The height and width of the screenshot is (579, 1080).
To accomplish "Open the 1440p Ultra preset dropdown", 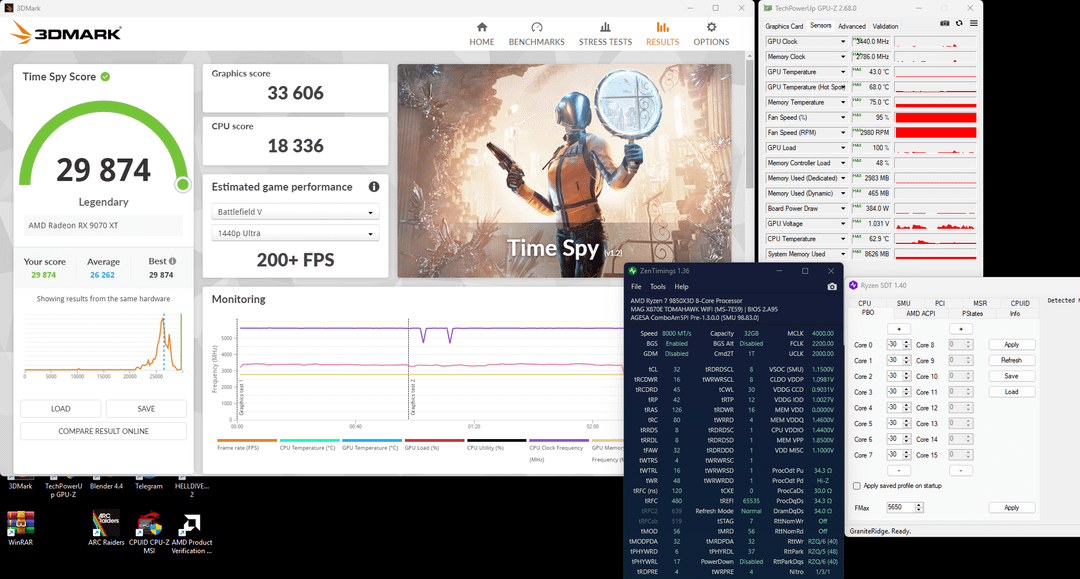I will [296, 234].
